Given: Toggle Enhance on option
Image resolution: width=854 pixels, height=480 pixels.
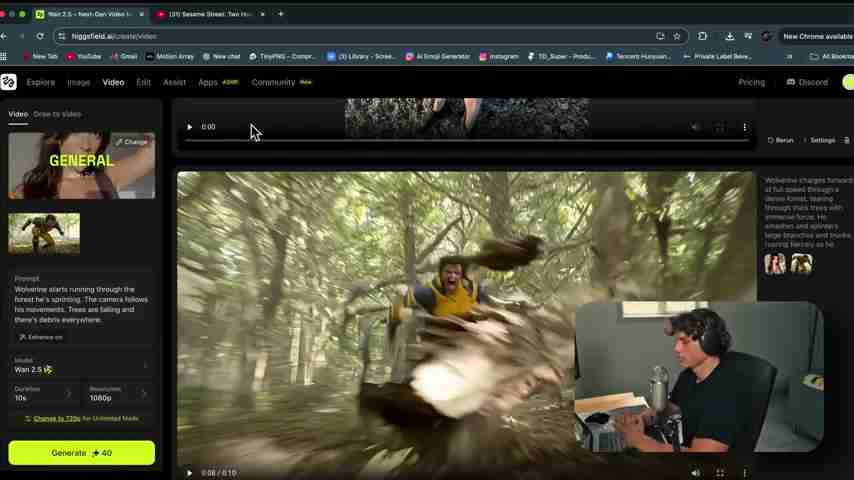Looking at the screenshot, I should click(41, 337).
